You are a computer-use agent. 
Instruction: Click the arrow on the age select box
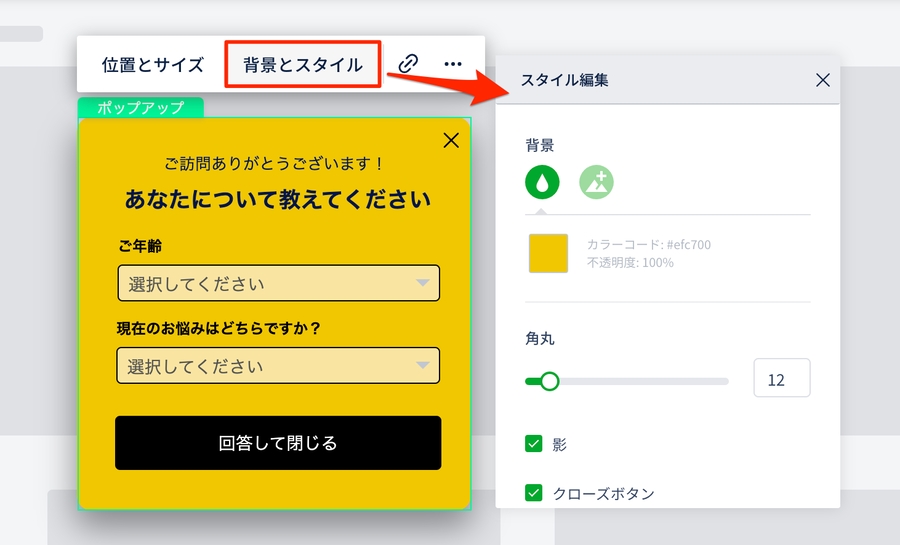coord(423,284)
